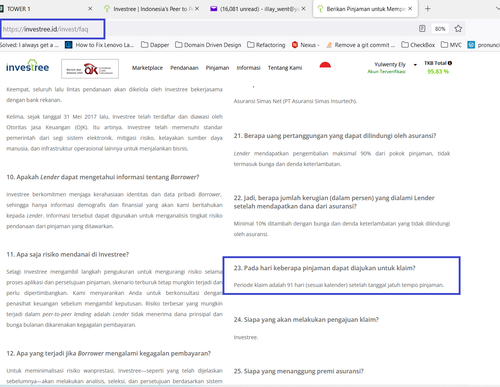This screenshot has height=387, width=500.
Task: Click the TKB Total info icon
Action: point(450,63)
